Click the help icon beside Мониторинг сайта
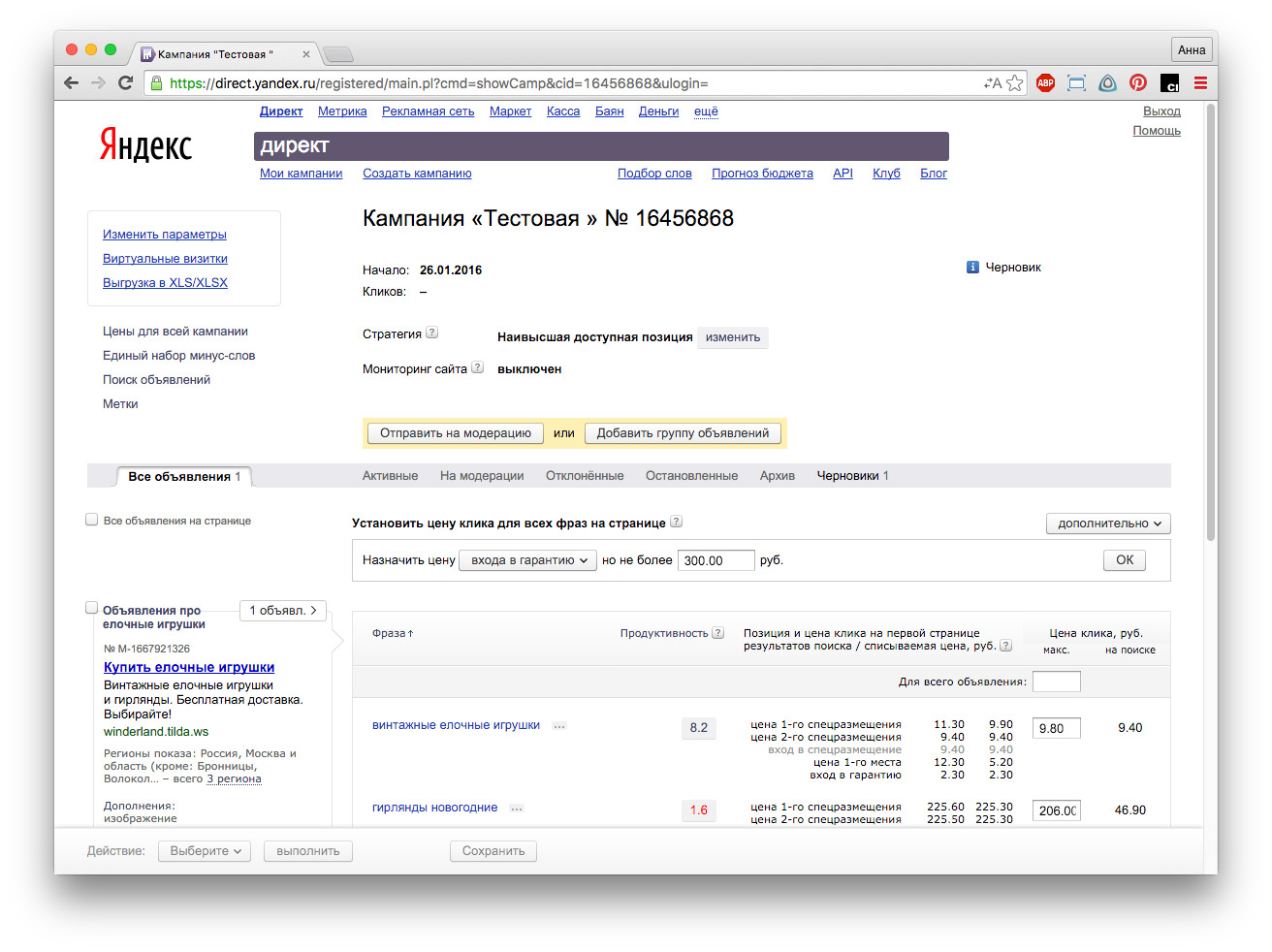 tap(477, 368)
